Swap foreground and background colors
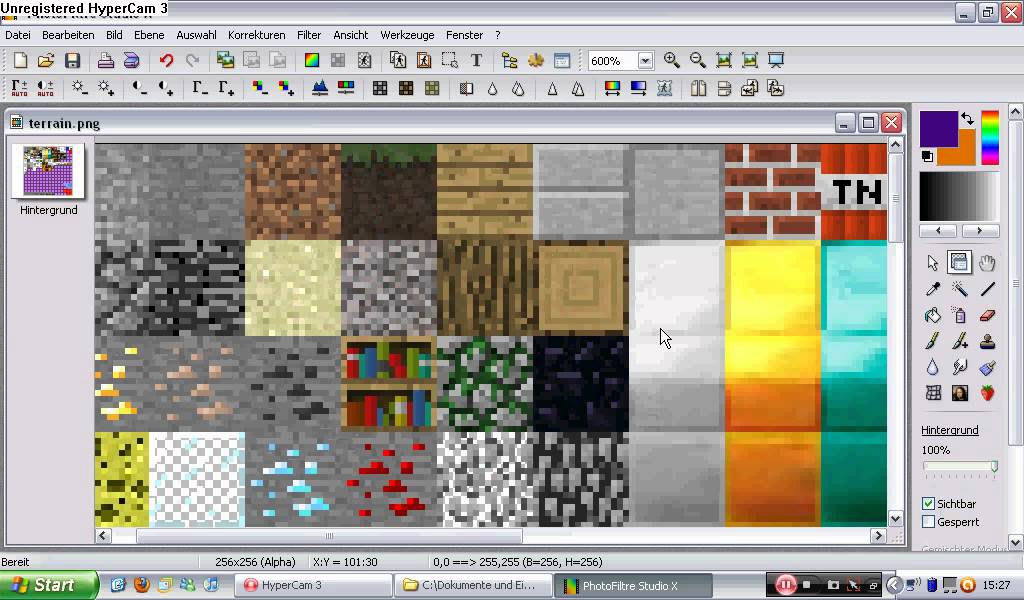Screen dimensions: 1024x600 pos(967,119)
